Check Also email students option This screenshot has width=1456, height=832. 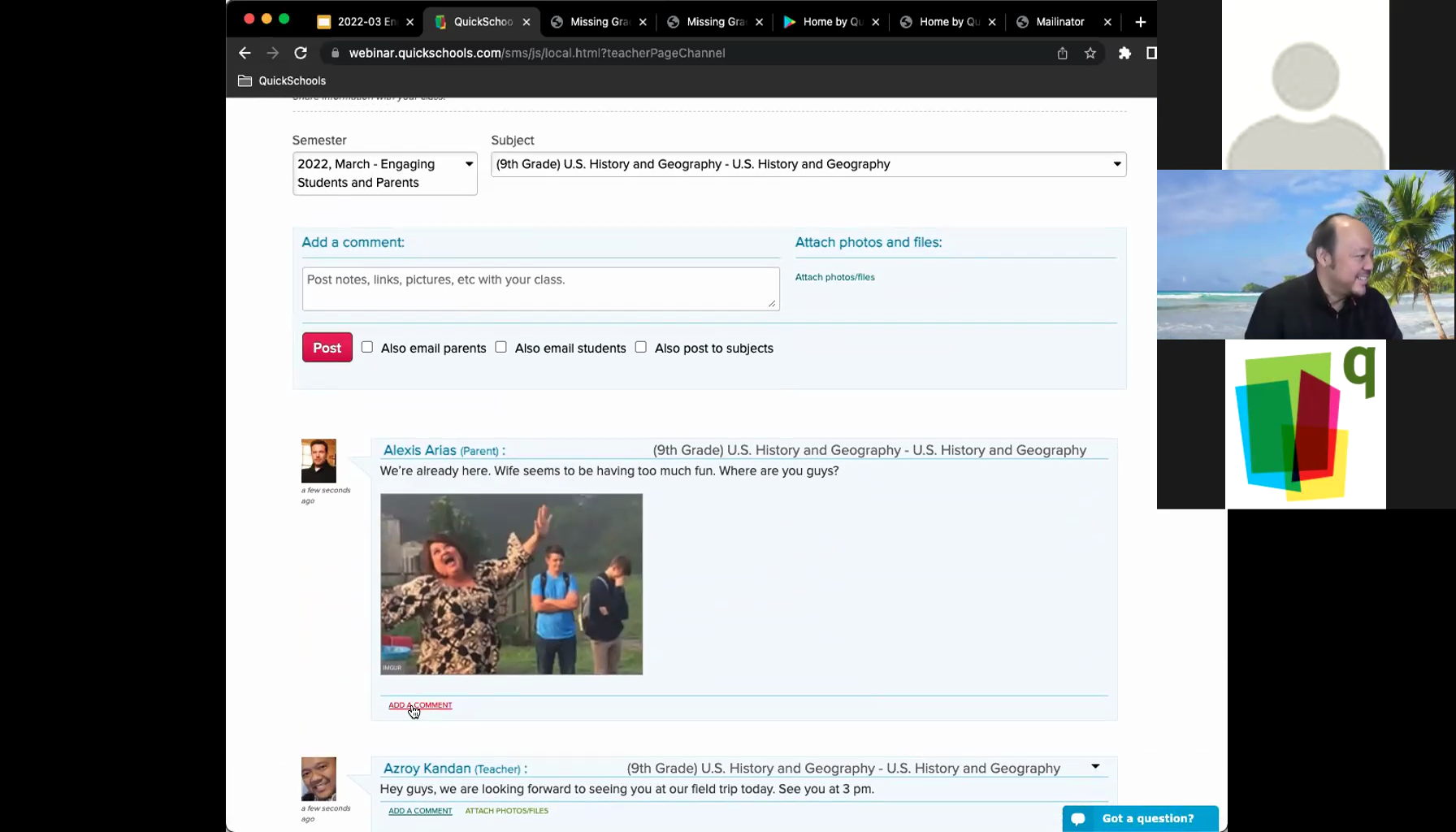[x=501, y=347]
